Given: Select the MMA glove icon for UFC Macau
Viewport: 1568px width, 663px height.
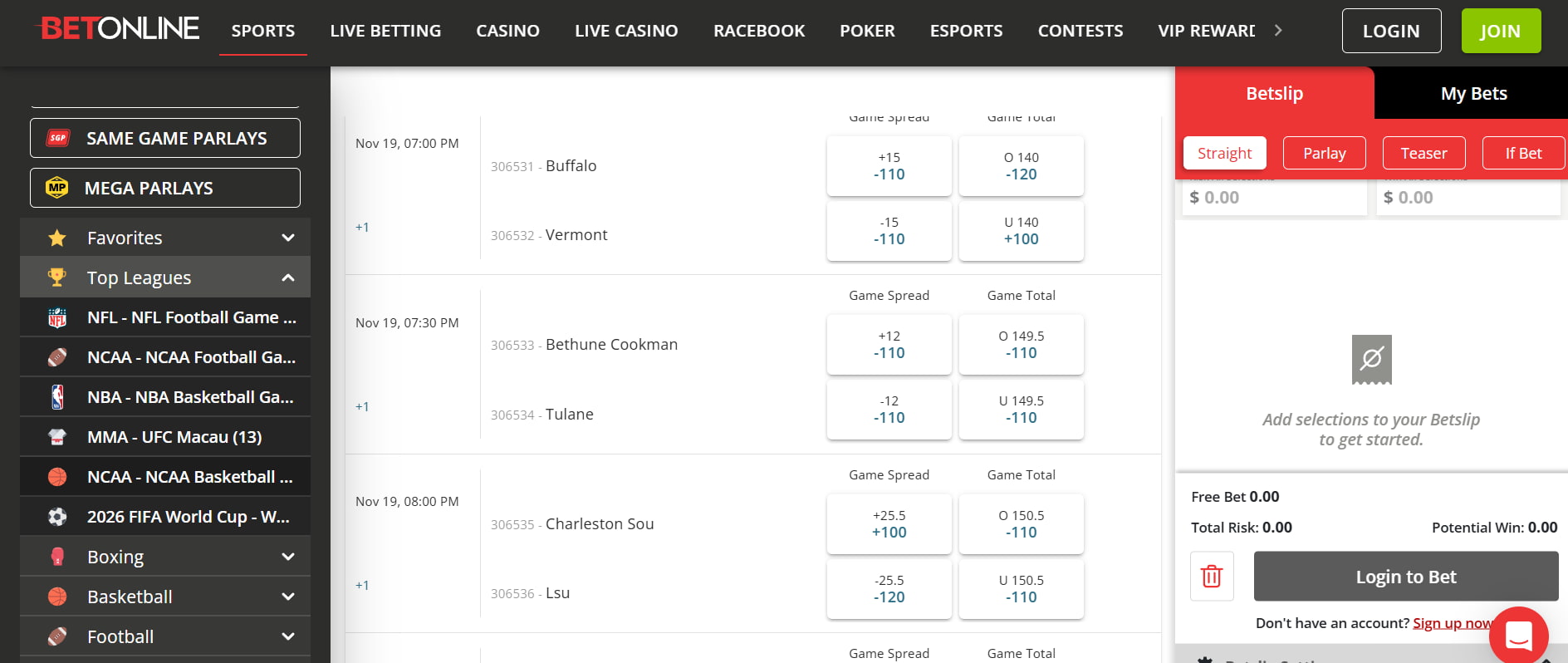Looking at the screenshot, I should click(58, 436).
